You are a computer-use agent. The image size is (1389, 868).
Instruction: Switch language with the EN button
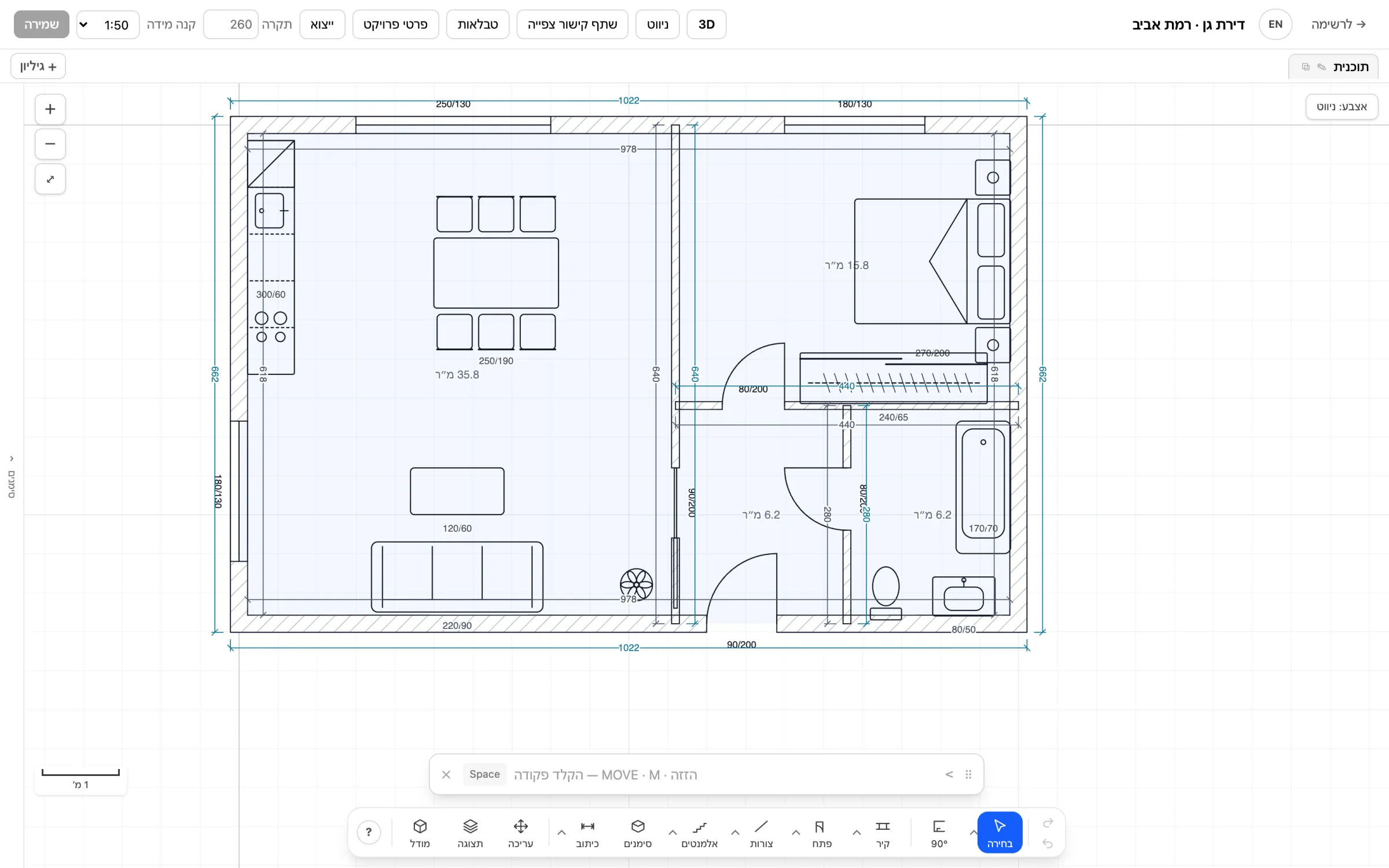click(1276, 24)
